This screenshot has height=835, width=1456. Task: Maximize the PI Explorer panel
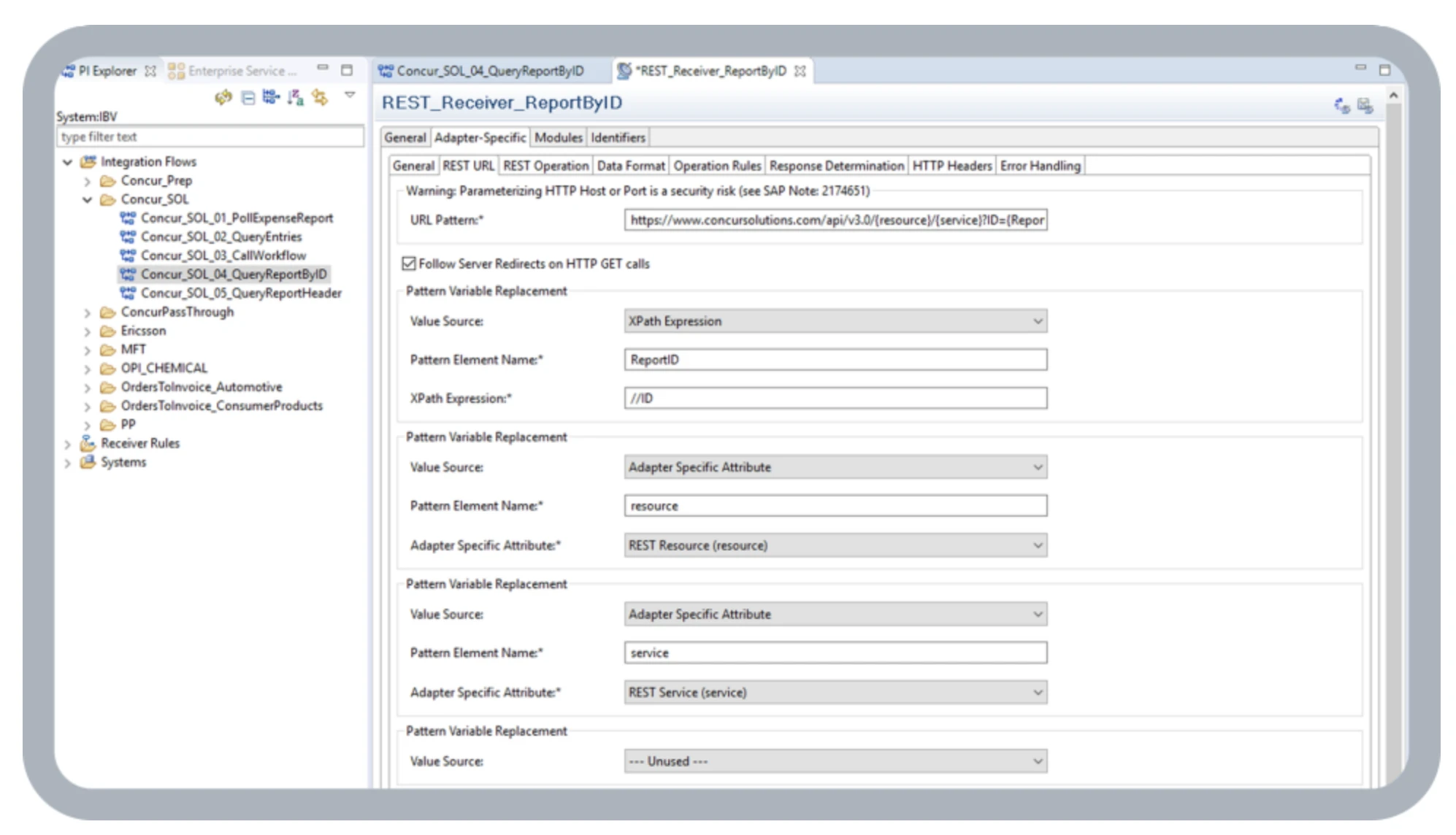tap(347, 70)
